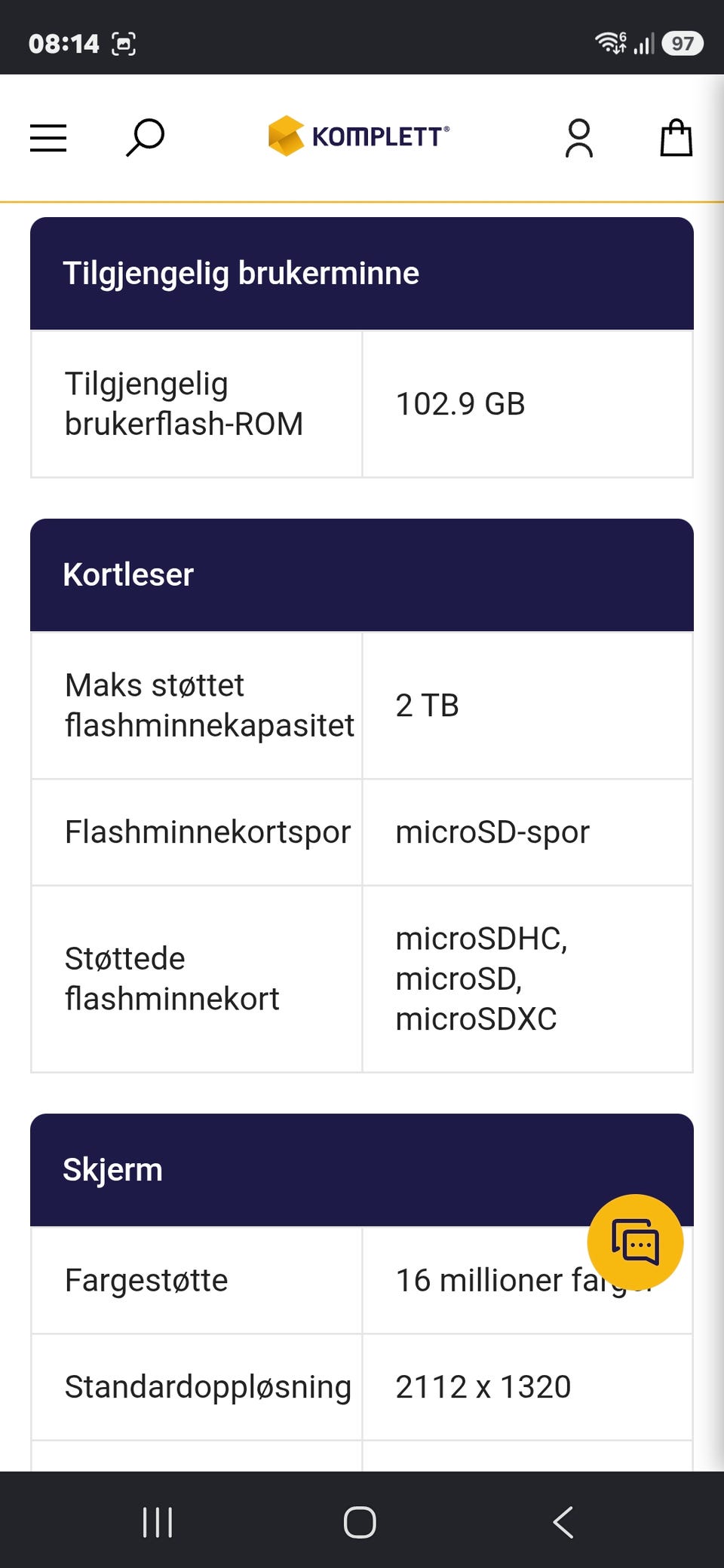Open the user account icon
The image size is (724, 1568).
click(579, 138)
